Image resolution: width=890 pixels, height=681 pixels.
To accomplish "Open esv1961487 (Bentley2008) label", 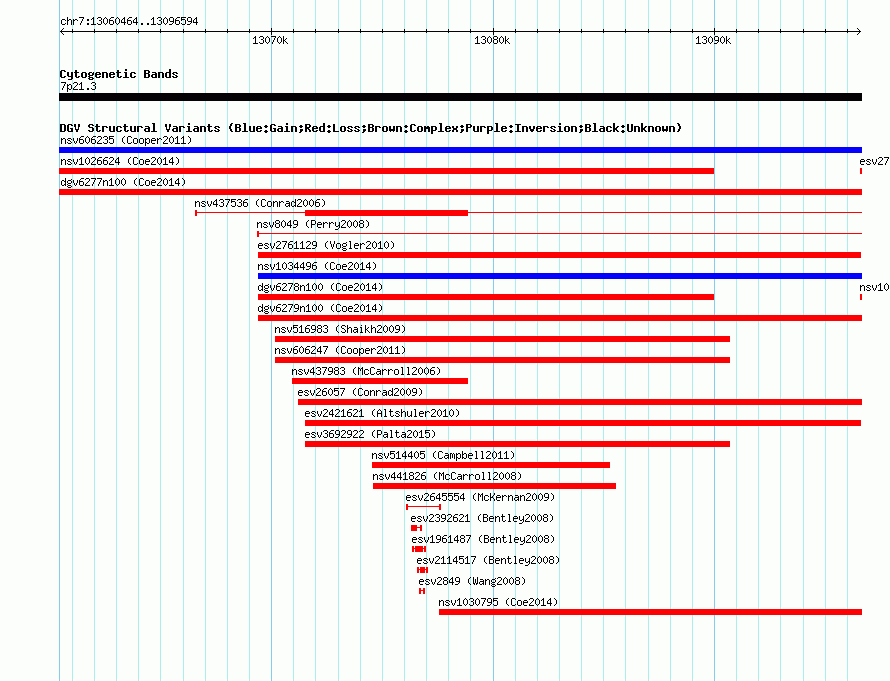I will 483,539.
